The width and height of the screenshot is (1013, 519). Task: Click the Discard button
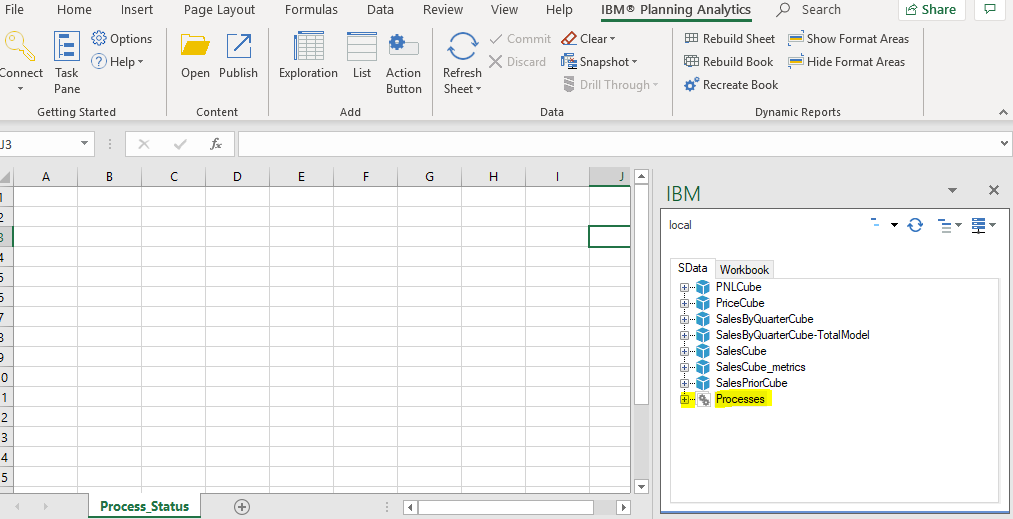coord(517,62)
